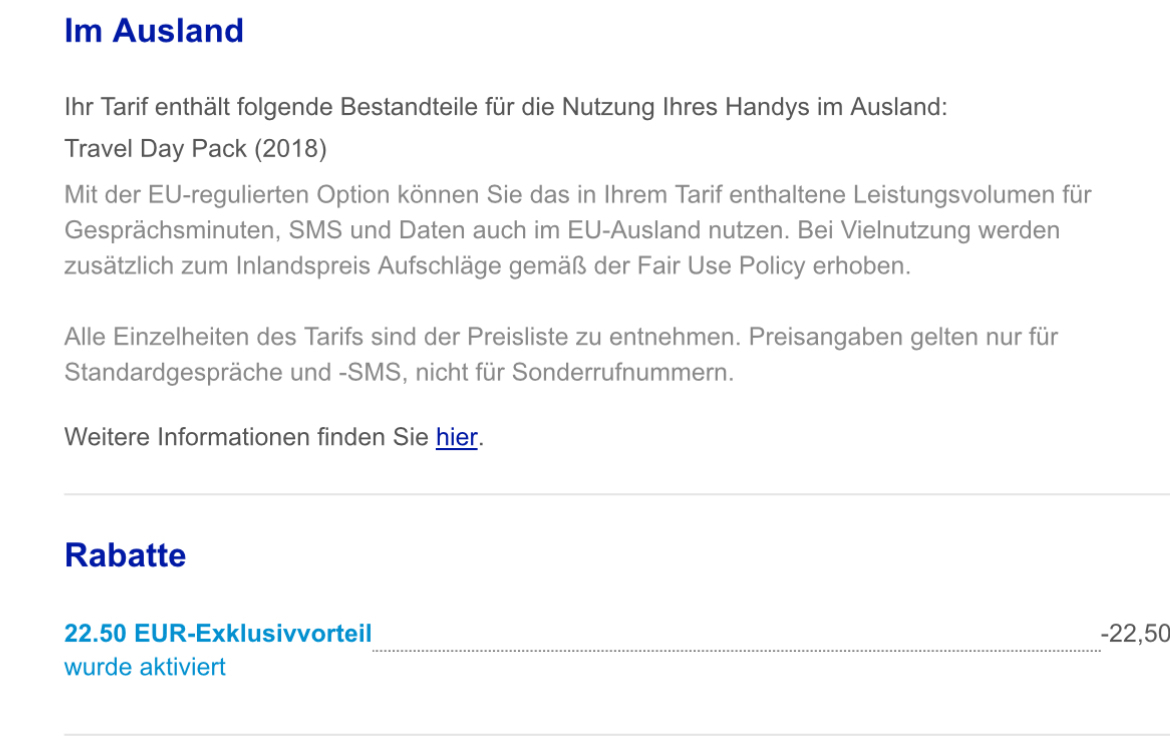
Task: Select the 'Travel Day Pack (2018)' line
Action: (195, 149)
